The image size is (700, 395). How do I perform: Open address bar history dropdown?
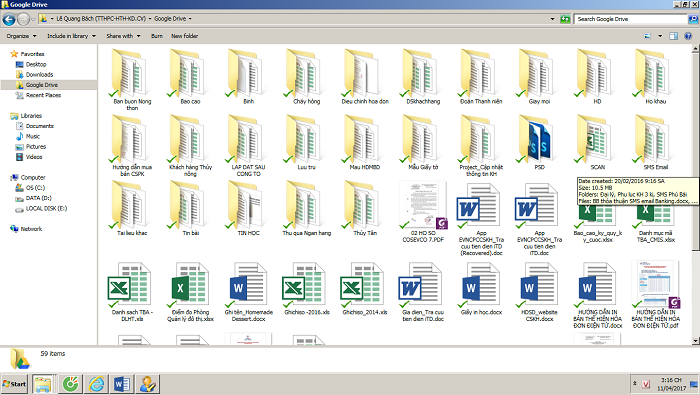pos(552,19)
